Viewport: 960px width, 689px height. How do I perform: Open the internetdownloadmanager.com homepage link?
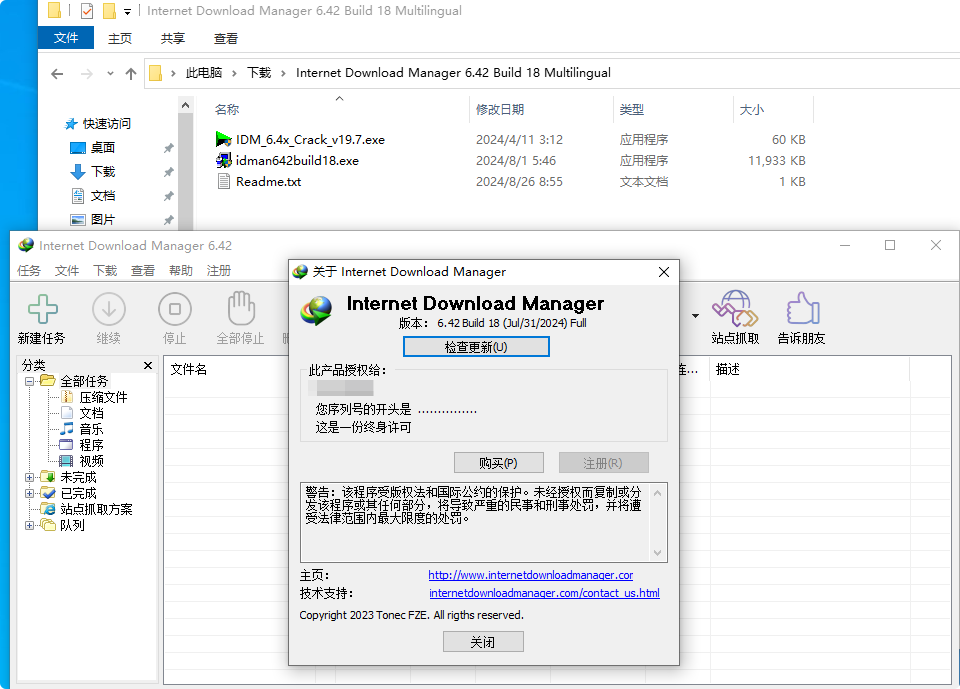point(530,575)
